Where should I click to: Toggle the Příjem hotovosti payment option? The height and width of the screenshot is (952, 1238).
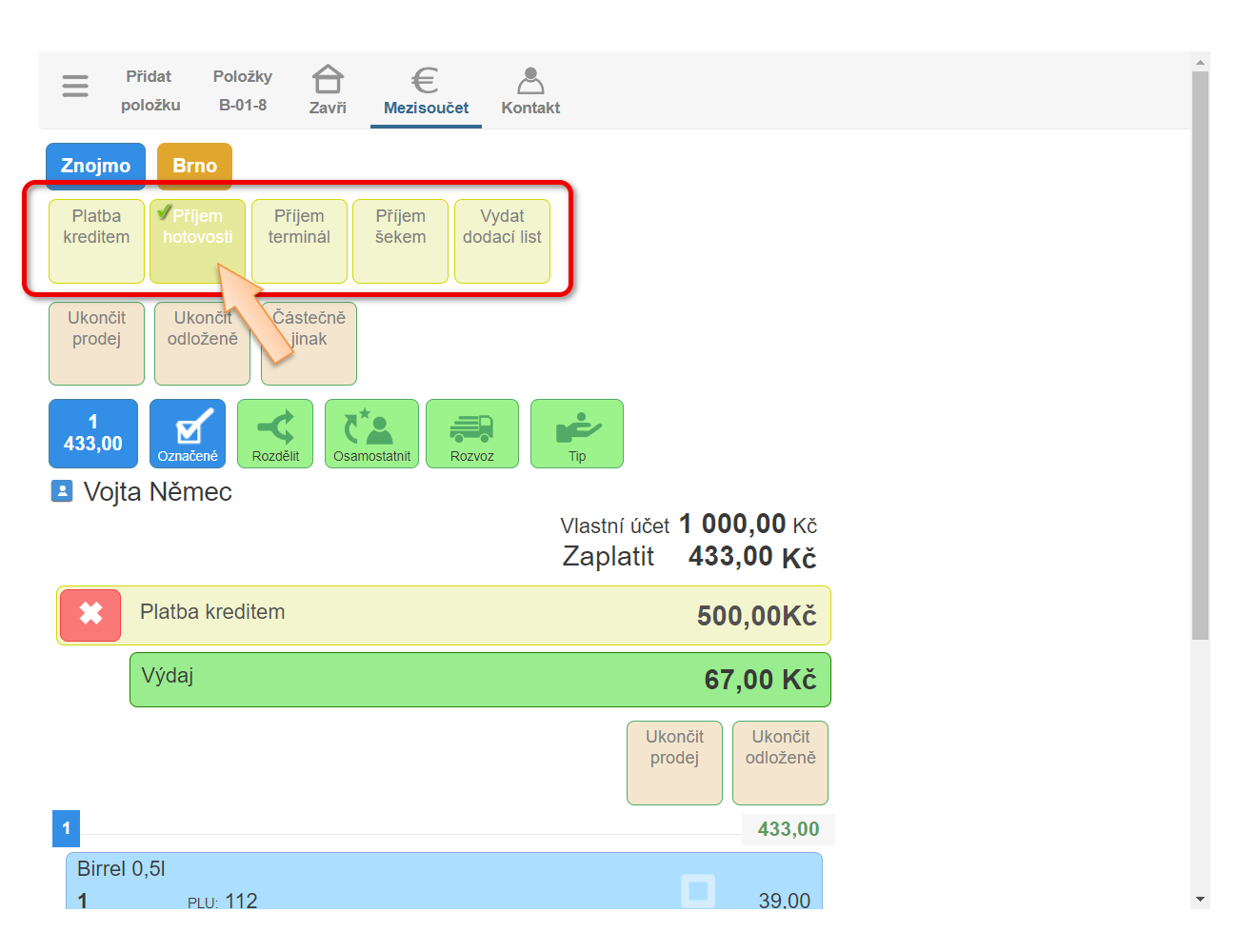point(197,240)
